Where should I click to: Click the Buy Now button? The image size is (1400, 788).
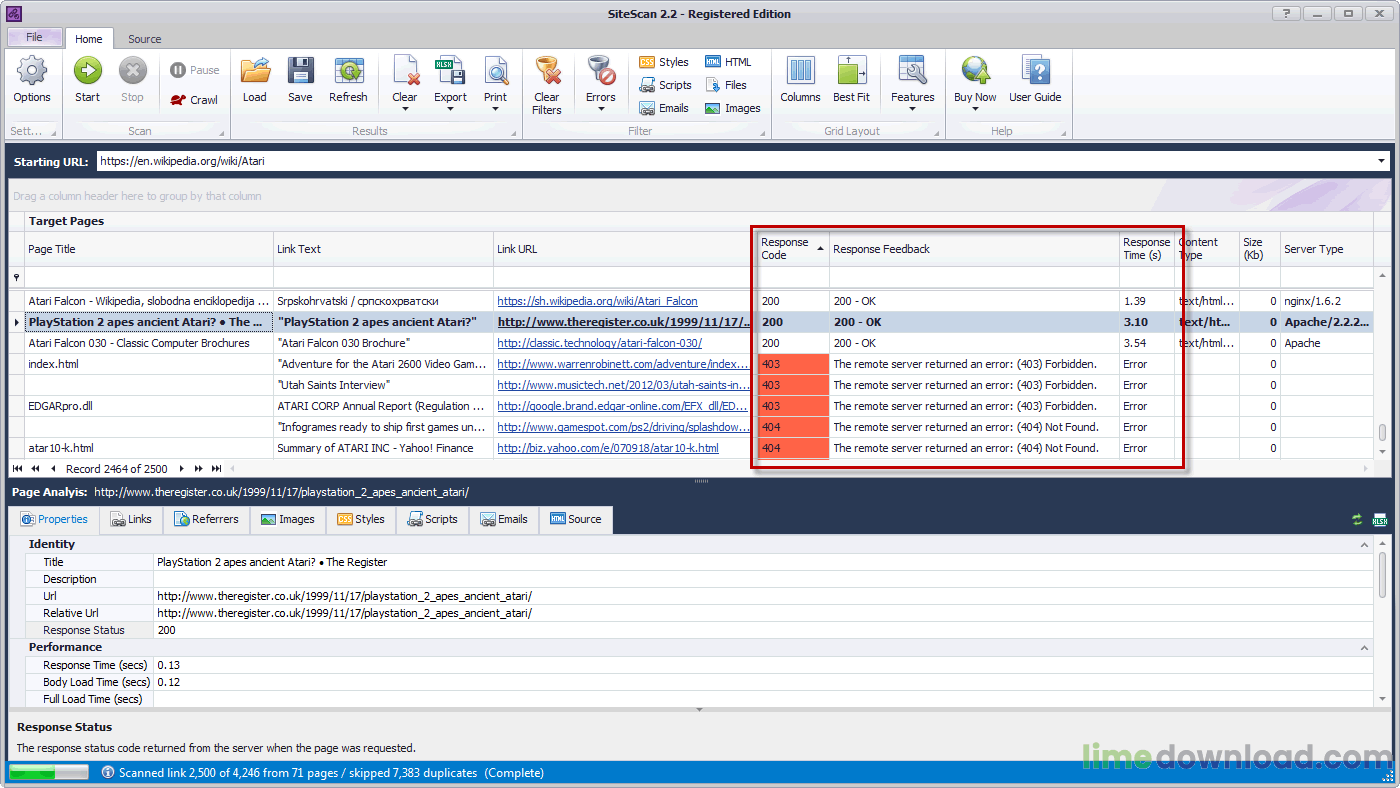click(975, 78)
